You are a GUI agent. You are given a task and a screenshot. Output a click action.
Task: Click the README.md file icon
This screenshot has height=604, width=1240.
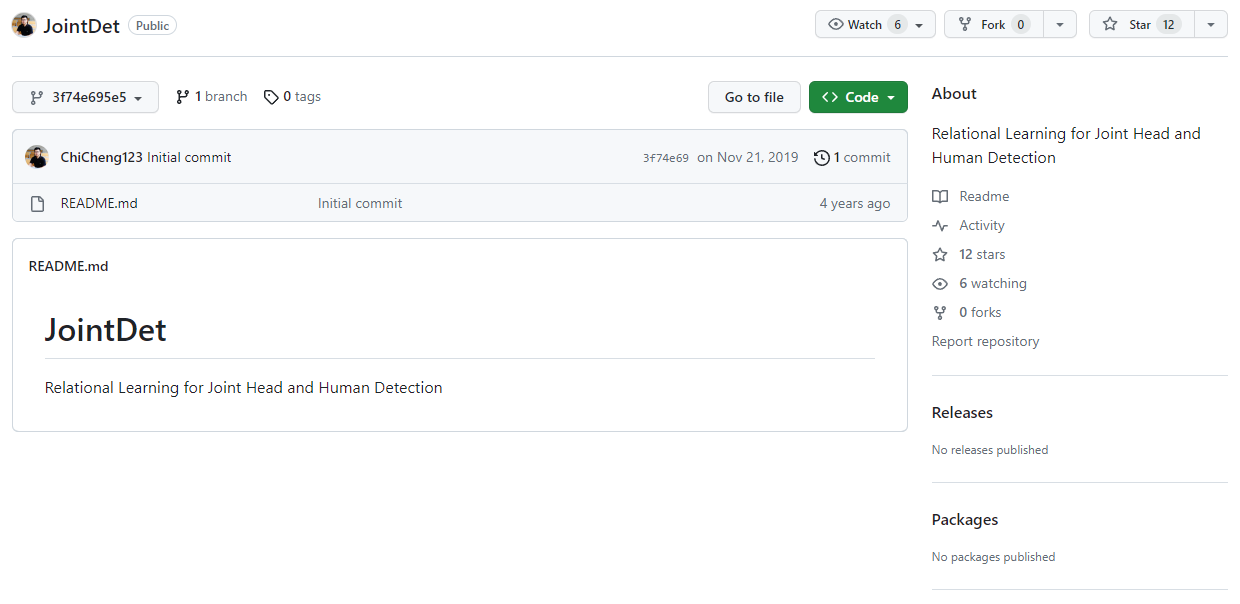(x=37, y=204)
